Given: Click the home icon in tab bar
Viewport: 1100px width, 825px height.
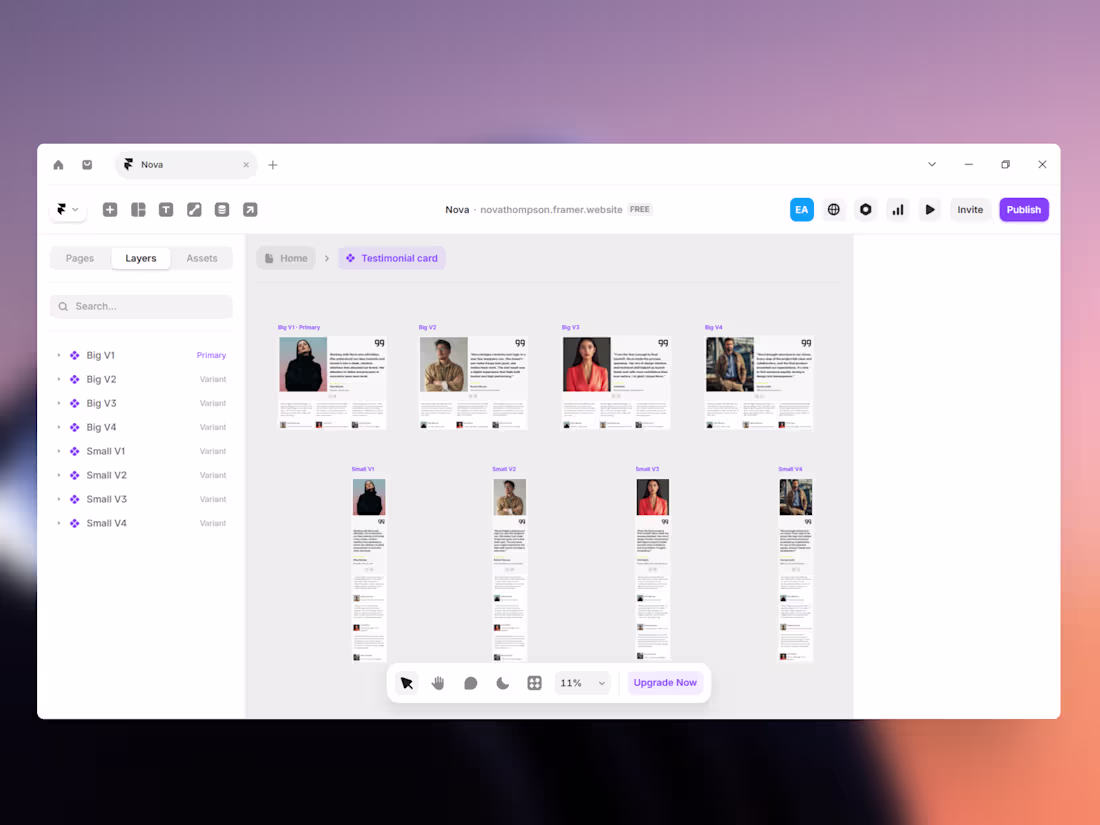Looking at the screenshot, I should [x=58, y=165].
